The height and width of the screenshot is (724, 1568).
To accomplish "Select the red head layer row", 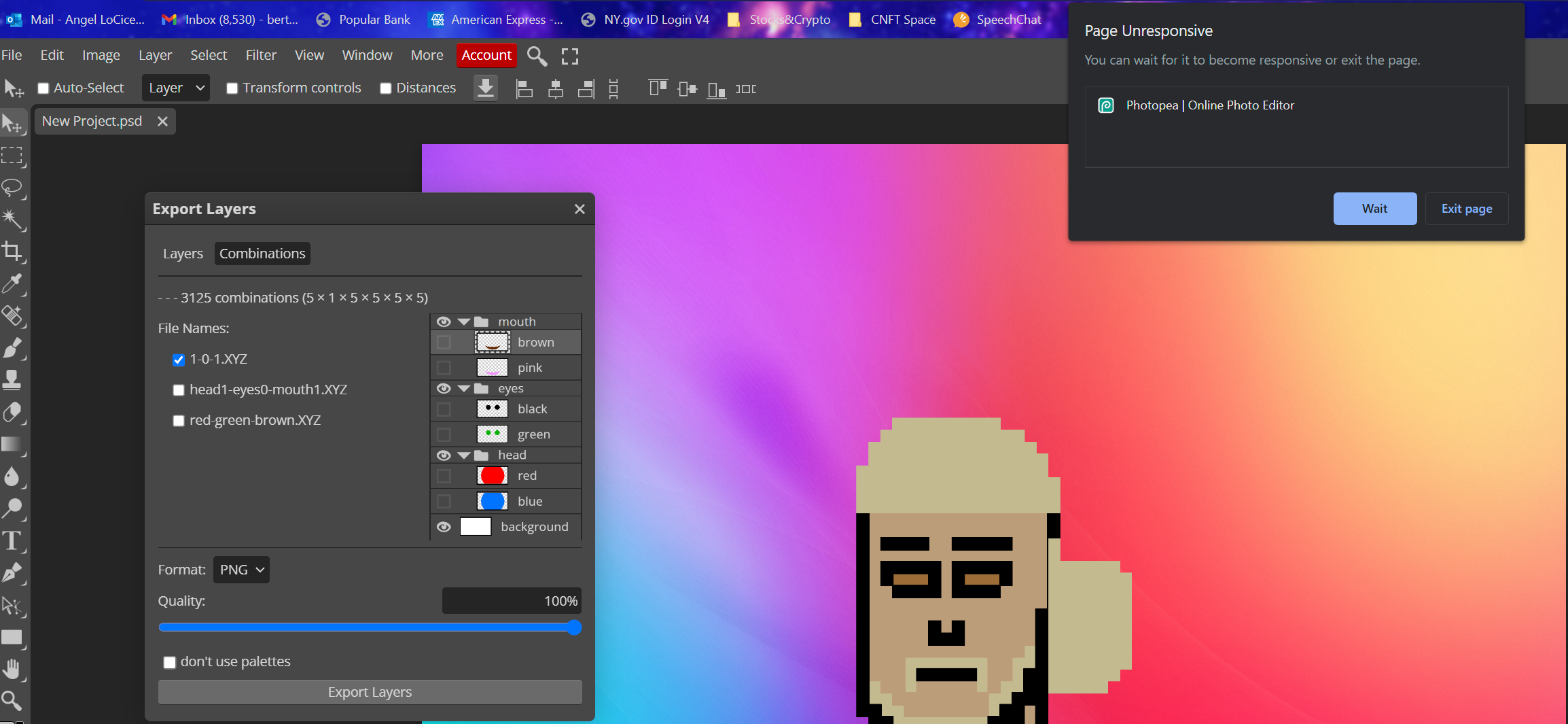I will [x=506, y=476].
